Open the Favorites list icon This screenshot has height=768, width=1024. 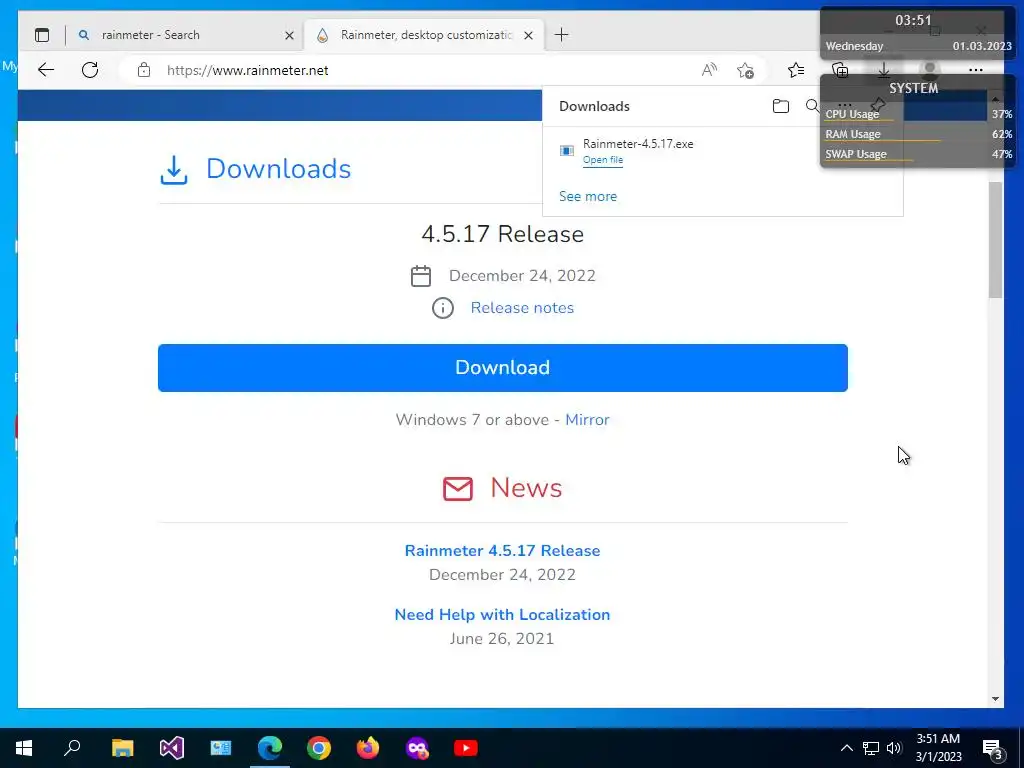pos(795,70)
